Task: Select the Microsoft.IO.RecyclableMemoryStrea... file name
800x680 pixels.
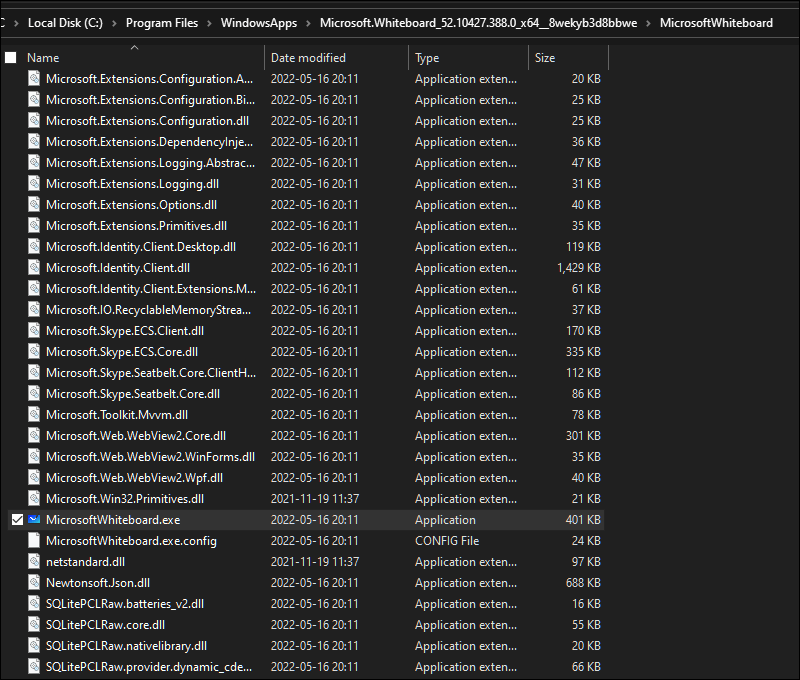Action: 148,310
